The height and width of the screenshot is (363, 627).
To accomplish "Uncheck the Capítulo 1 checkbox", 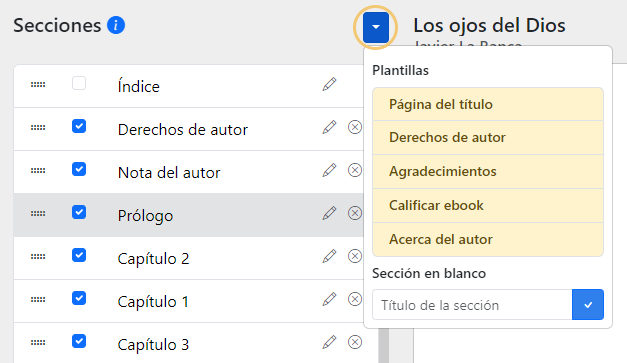I will click(x=79, y=298).
